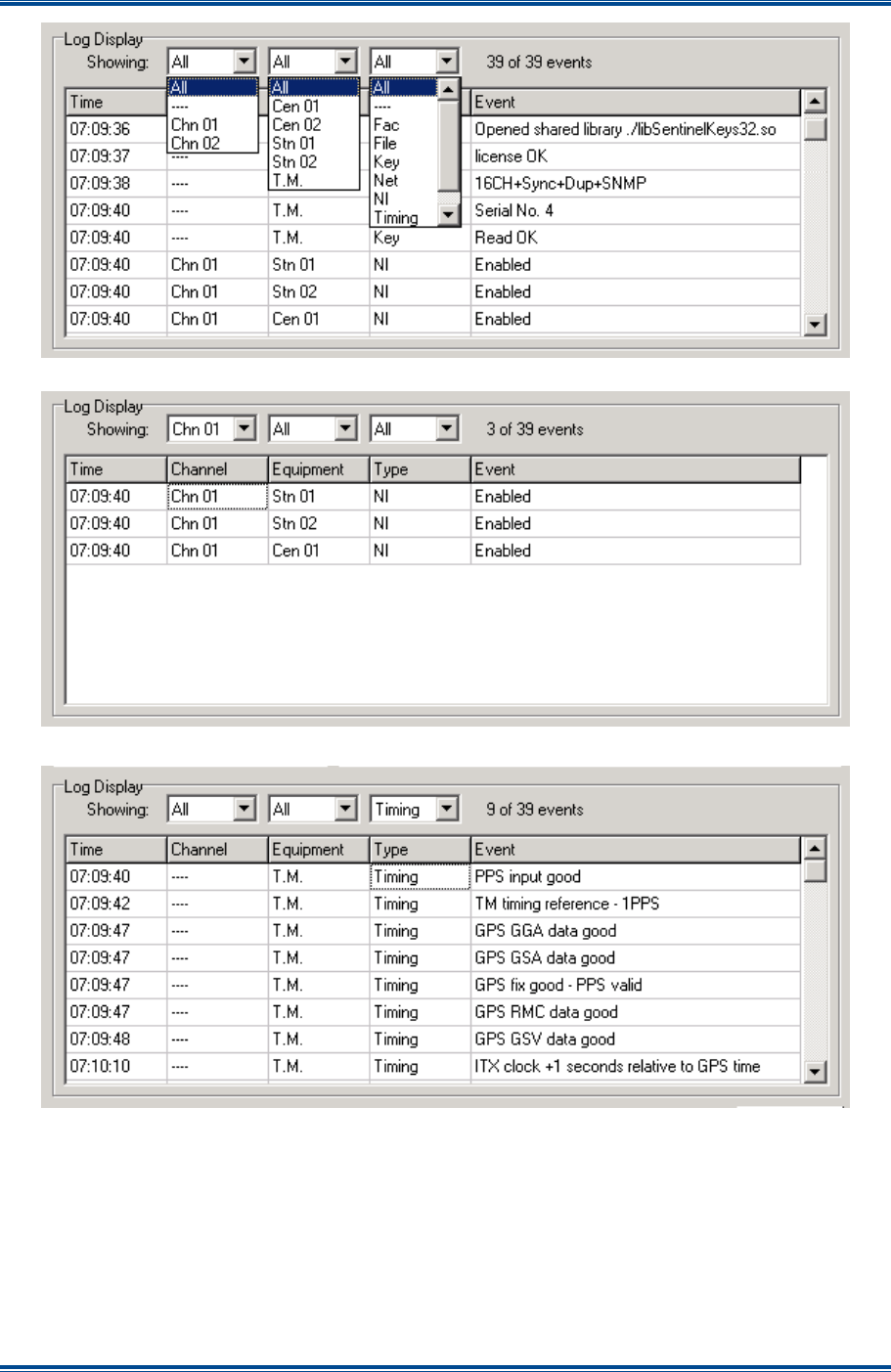Viewport: 891px width, 1372px height.
Task: Click scroll down arrow of Timing log table
Action: point(815,1072)
